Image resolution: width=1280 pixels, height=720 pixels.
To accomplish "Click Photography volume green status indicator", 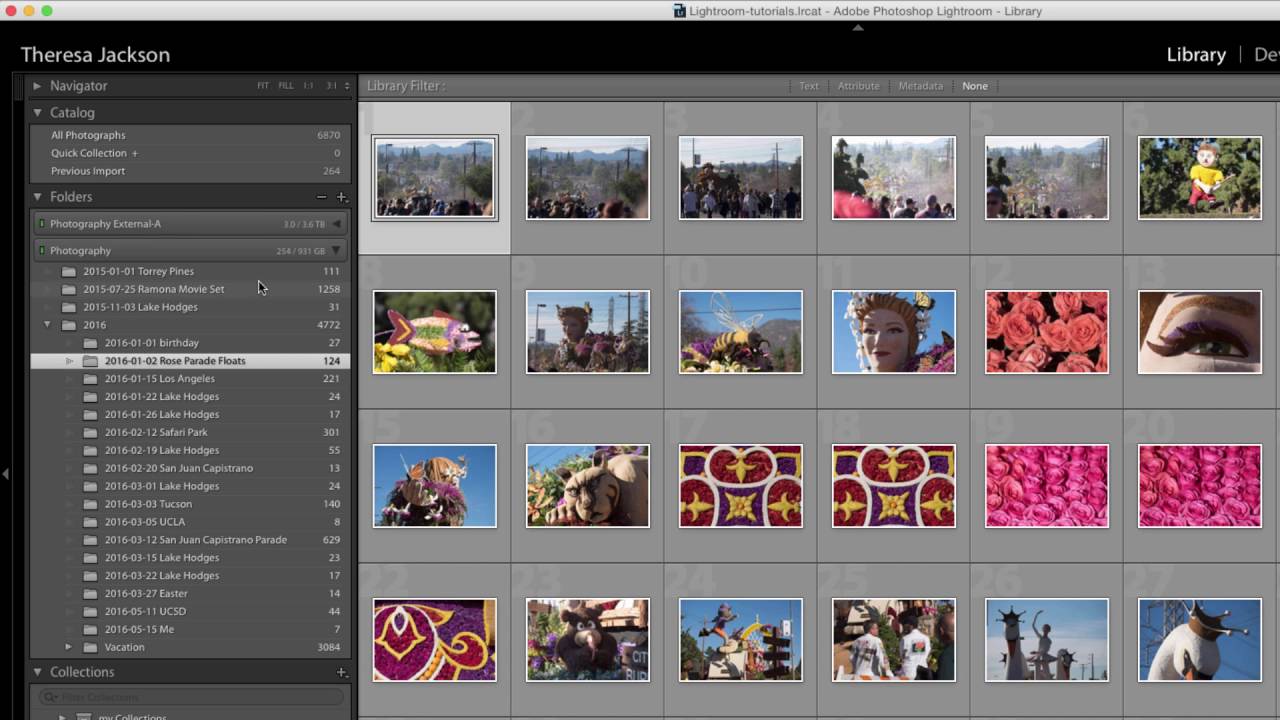I will pos(42,251).
